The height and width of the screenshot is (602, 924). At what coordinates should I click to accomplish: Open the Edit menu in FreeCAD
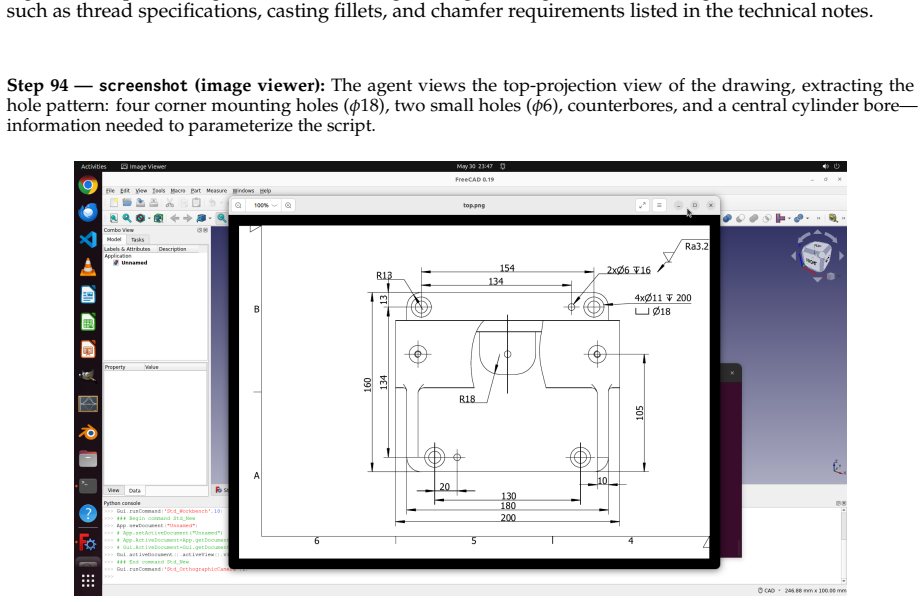click(x=125, y=191)
